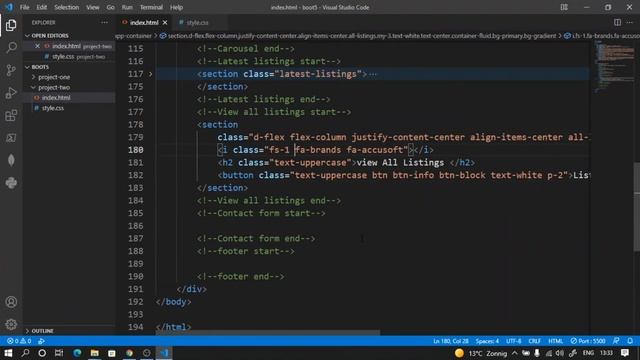Open the Cortana circle icon in taskbar
Image resolution: width=640 pixels, height=360 pixels.
click(x=42, y=353)
